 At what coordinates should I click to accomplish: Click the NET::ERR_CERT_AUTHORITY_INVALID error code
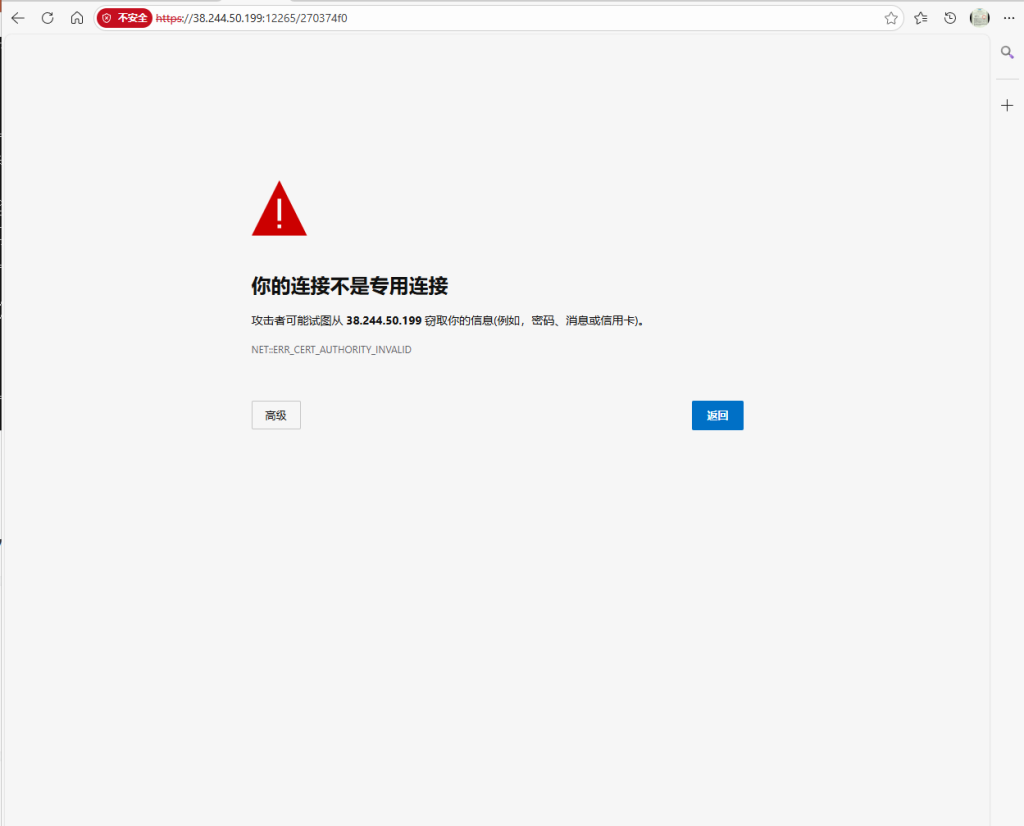coord(331,350)
